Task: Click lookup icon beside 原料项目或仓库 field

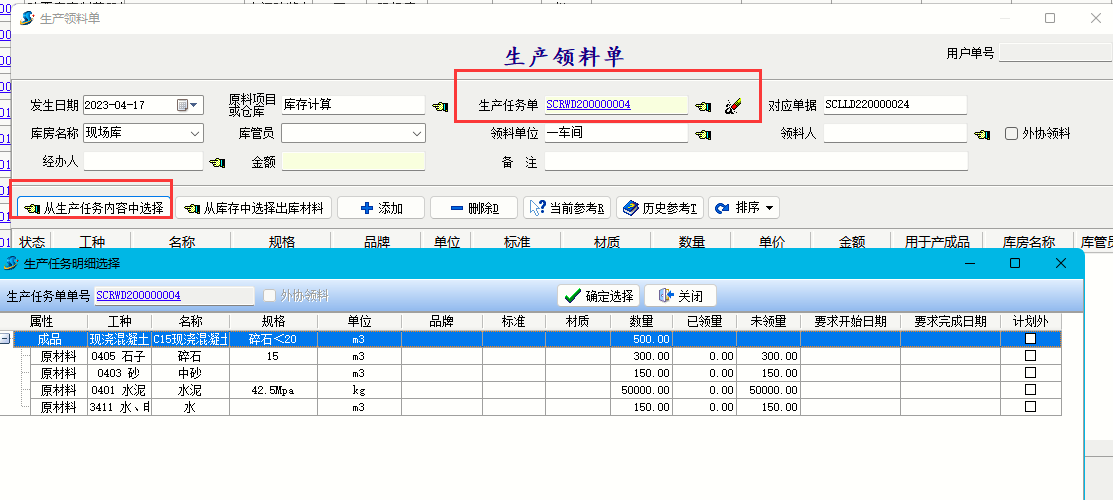Action: [440, 106]
